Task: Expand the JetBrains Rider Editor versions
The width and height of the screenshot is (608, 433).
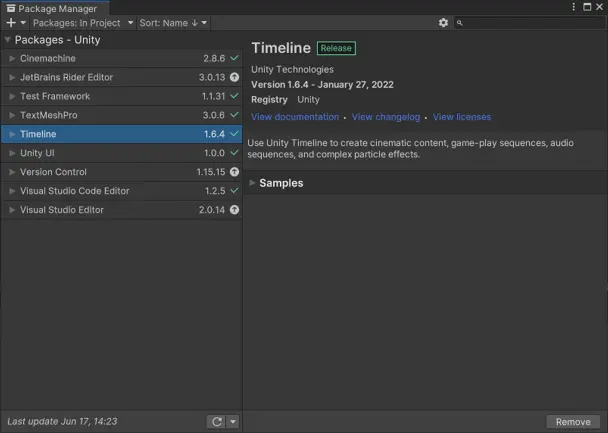Action: 12,77
